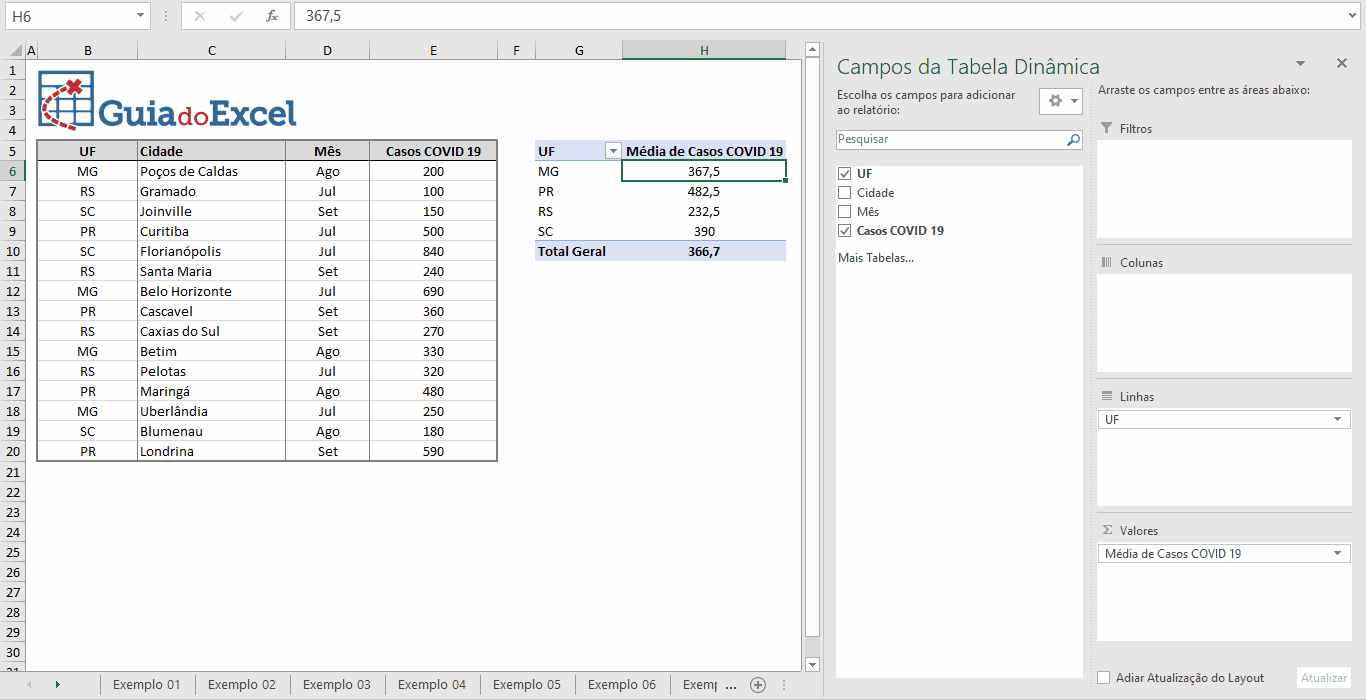Open the gear Tools icon in the Fields pane
Image resolution: width=1366 pixels, height=700 pixels.
(1055, 101)
